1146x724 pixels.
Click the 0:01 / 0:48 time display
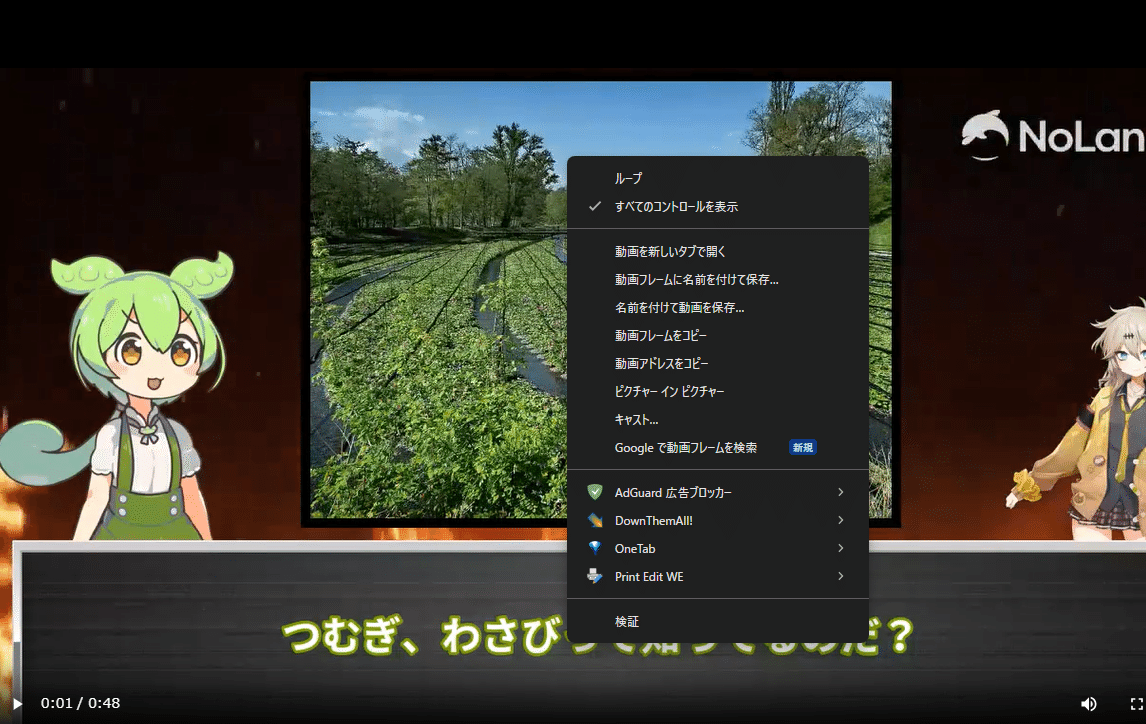coord(80,703)
